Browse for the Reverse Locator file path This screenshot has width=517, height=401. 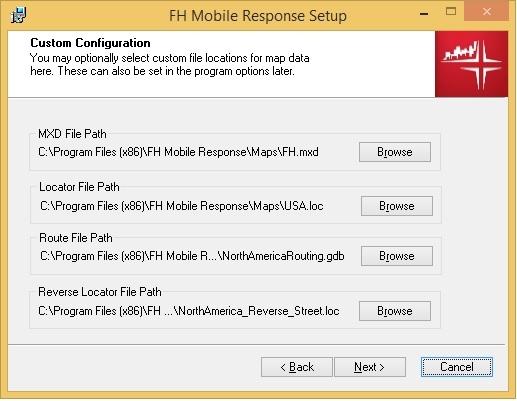coord(395,311)
